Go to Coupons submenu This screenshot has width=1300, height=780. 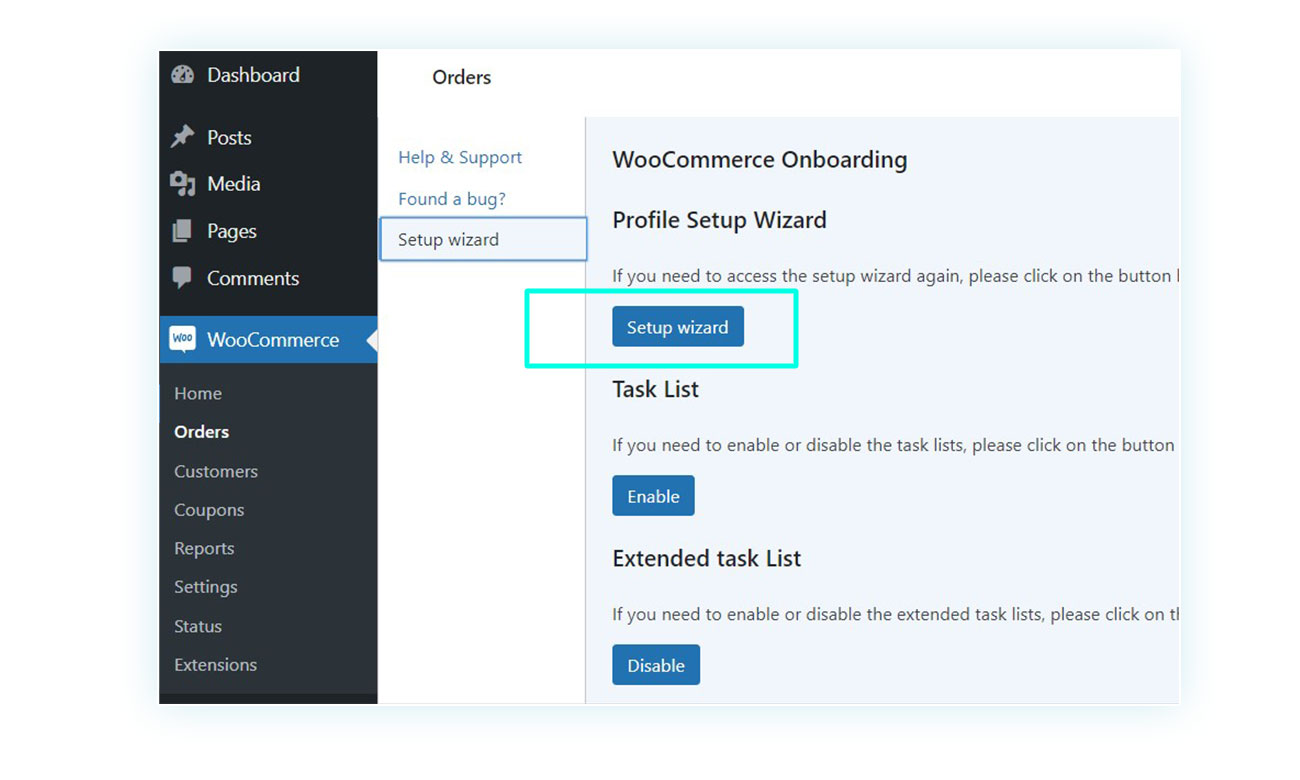point(209,510)
